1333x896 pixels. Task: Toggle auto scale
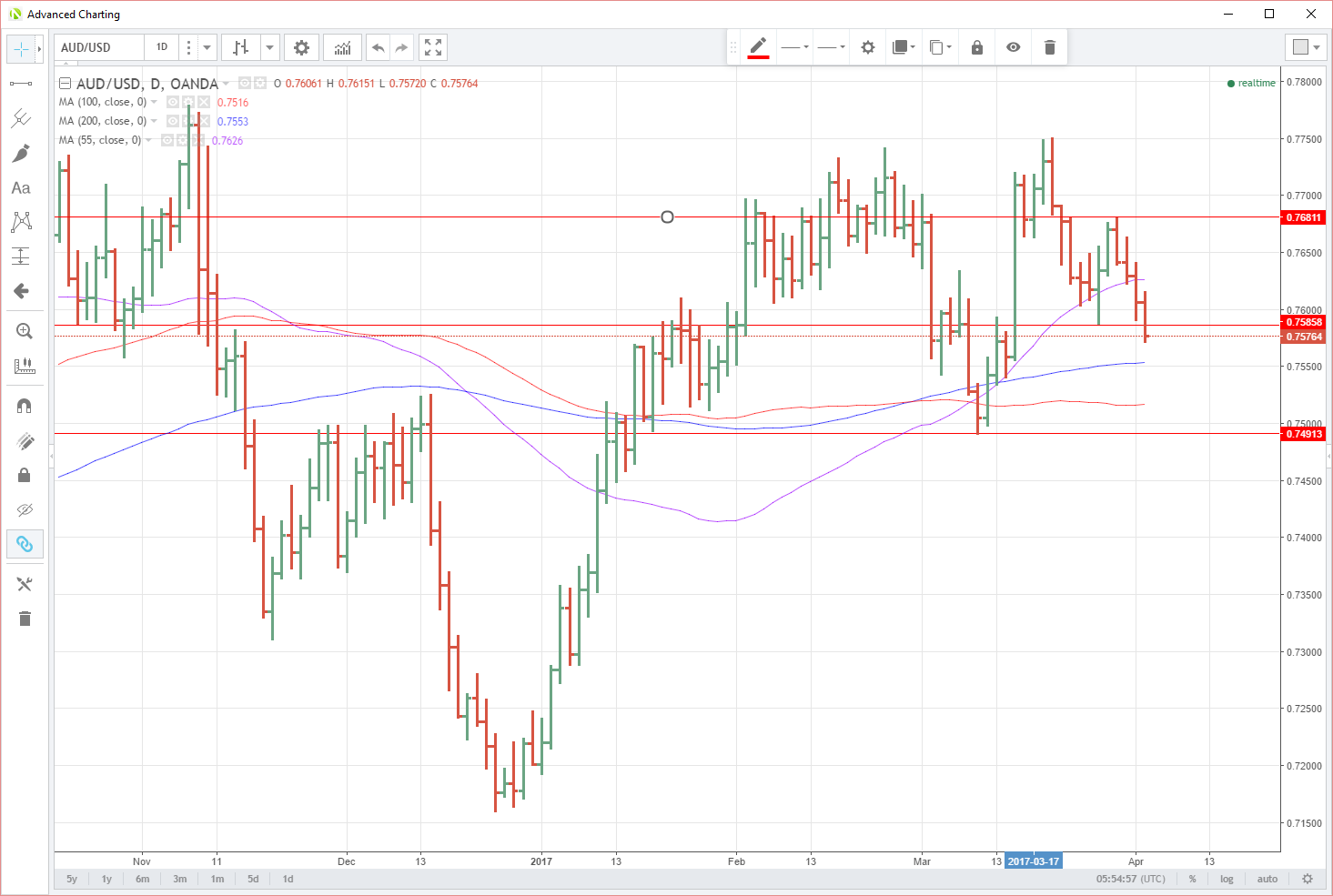point(1267,879)
